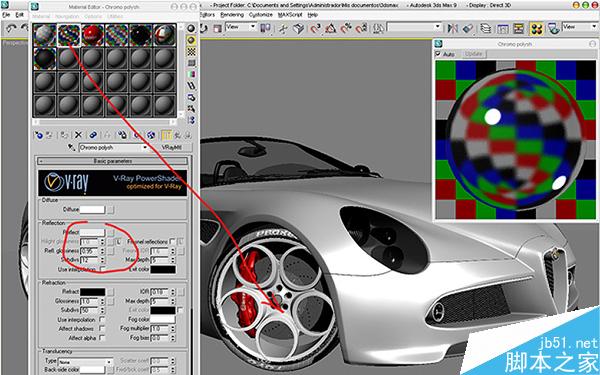Click the Sample Type sphere icon in Material Editor
The height and width of the screenshot is (375, 600).
pos(191,28)
